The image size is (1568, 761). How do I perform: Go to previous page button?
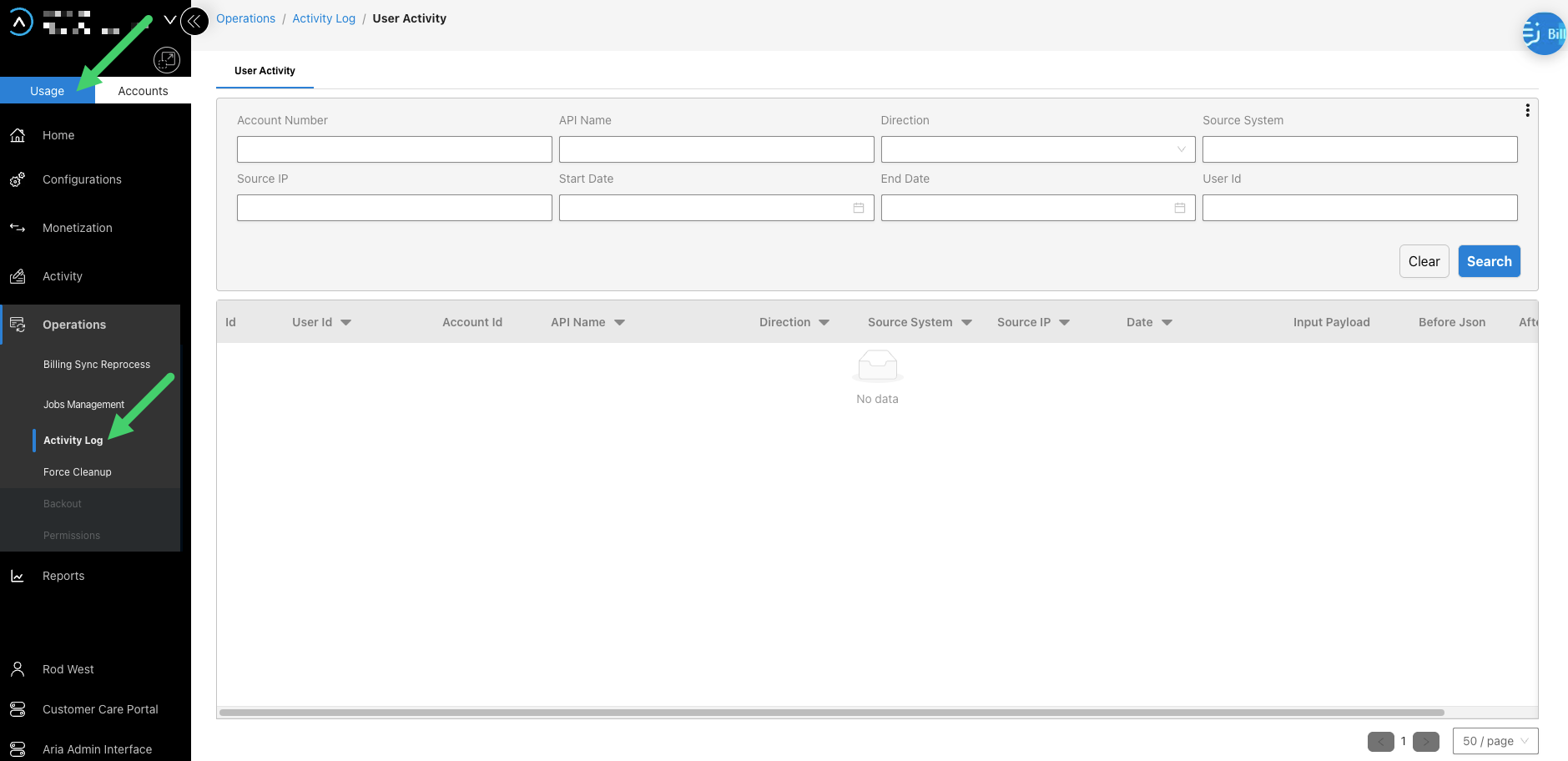pyautogui.click(x=1381, y=741)
